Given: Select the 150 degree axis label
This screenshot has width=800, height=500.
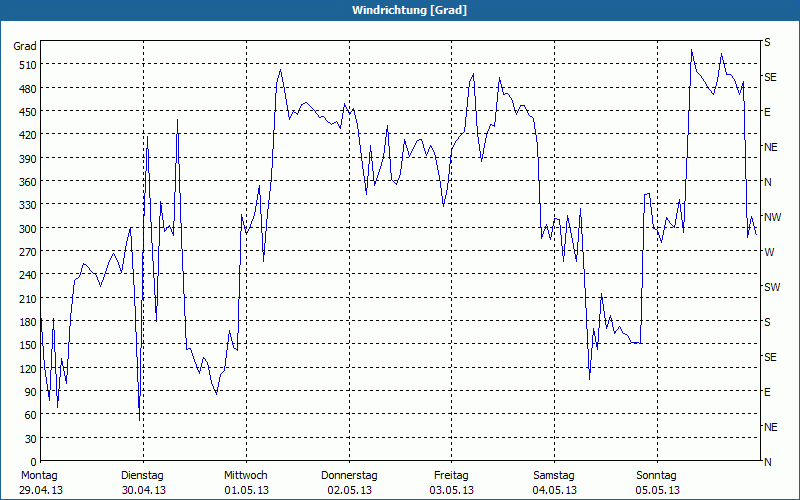Looking at the screenshot, I should (x=29, y=345).
